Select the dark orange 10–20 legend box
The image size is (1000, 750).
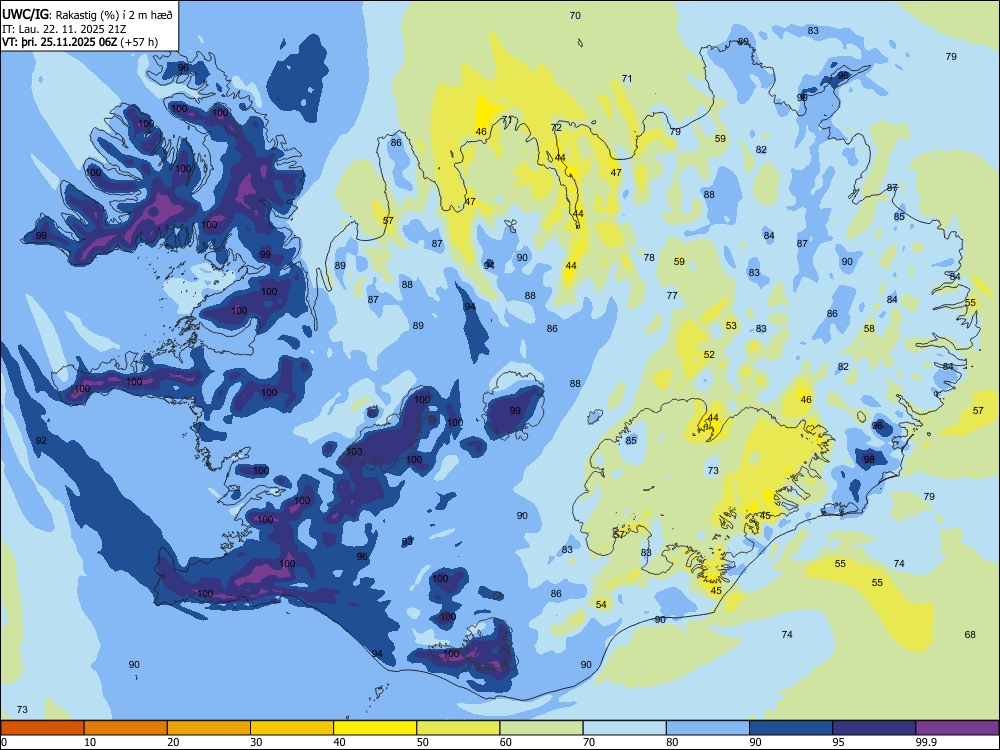point(126,728)
